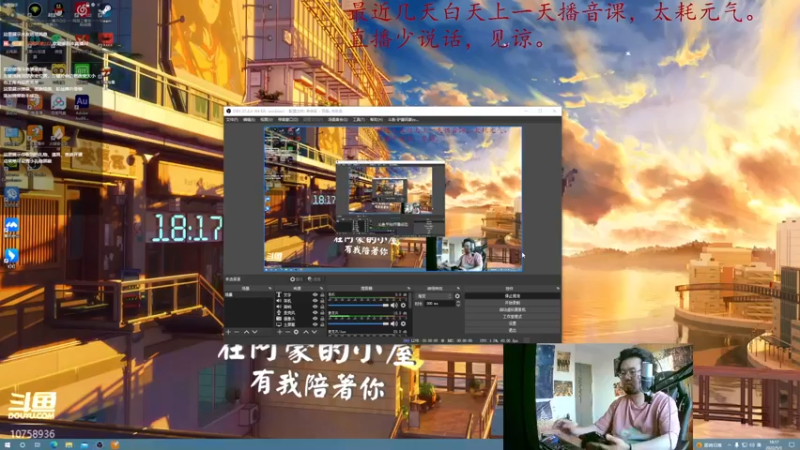Mute the second audio mixer channel speaker icon
Viewport: 800px width, 450px height.
[394, 323]
